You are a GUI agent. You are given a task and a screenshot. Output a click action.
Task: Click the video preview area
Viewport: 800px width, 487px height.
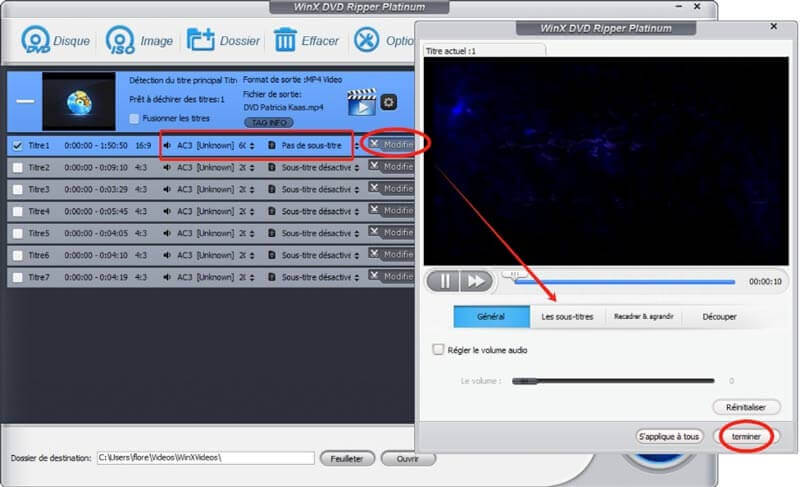pos(606,161)
